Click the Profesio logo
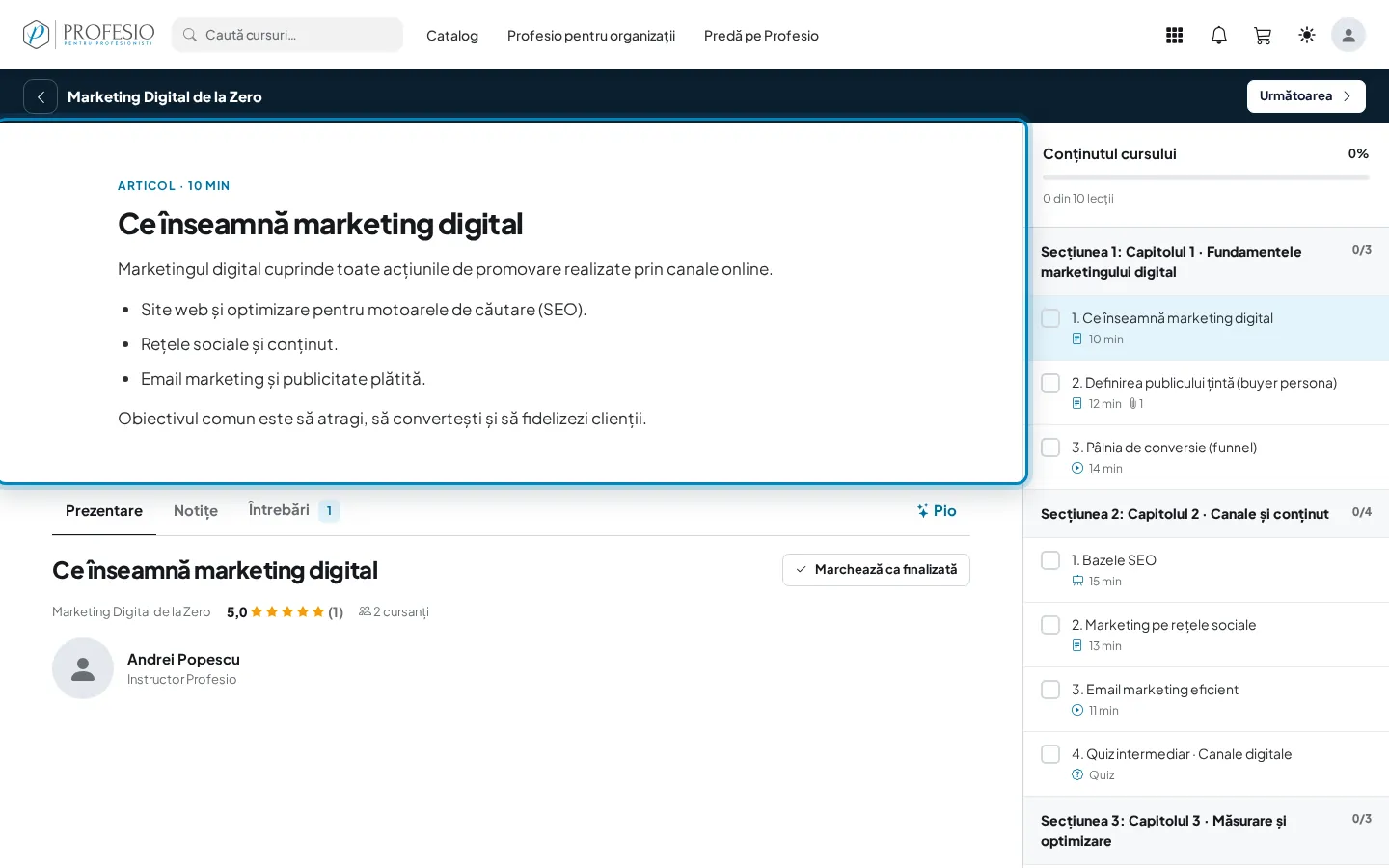 [x=89, y=35]
